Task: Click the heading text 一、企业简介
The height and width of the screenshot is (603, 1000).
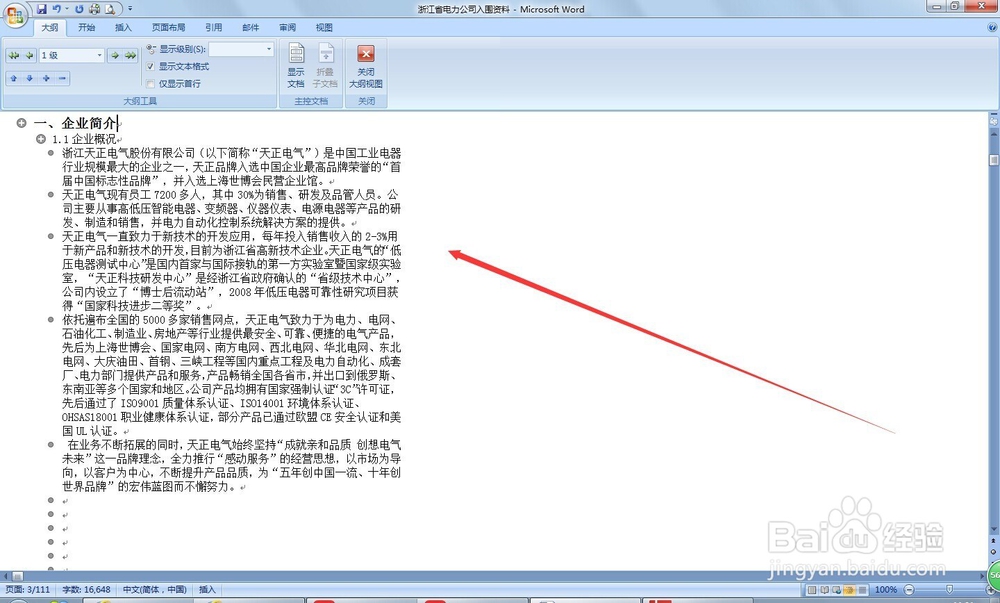Action: 75,123
